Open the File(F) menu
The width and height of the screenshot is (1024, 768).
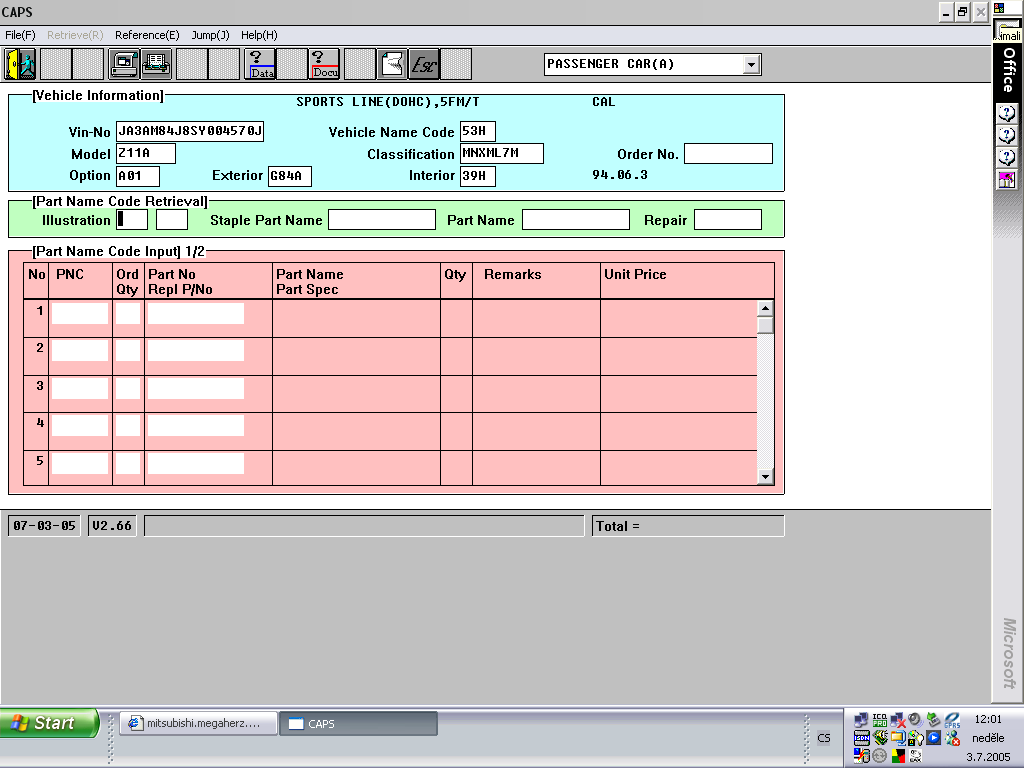point(20,35)
